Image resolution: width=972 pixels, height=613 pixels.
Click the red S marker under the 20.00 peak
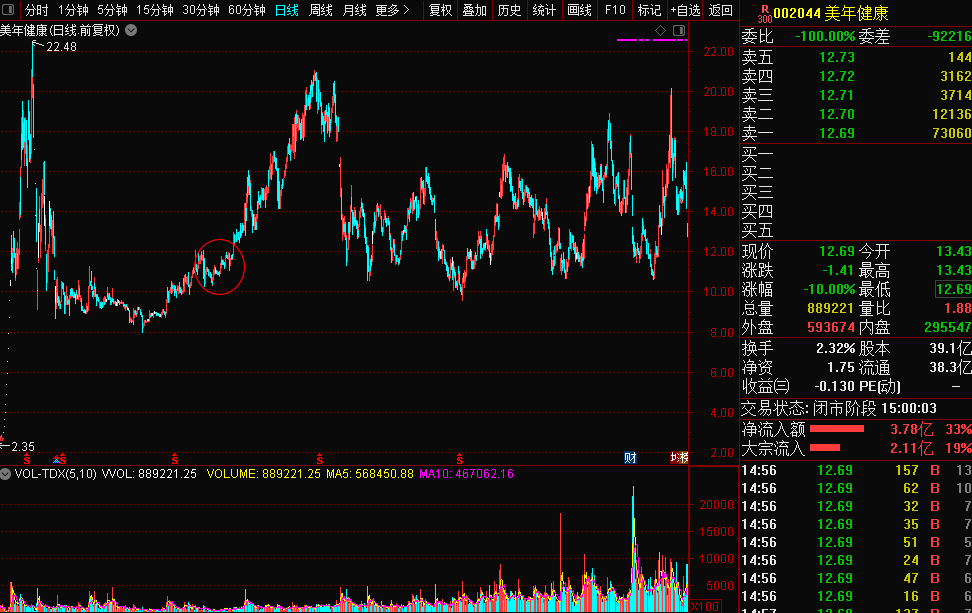[320, 459]
